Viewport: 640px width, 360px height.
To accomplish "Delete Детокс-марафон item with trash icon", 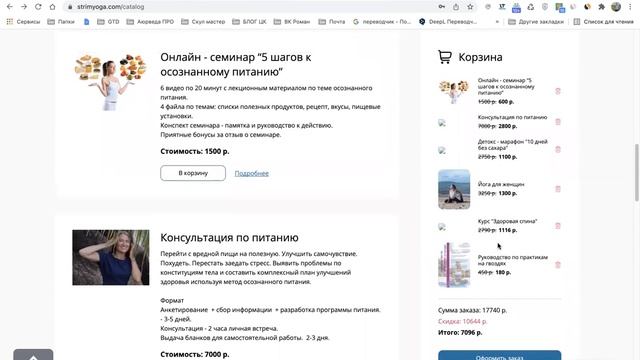I will 558,149.
